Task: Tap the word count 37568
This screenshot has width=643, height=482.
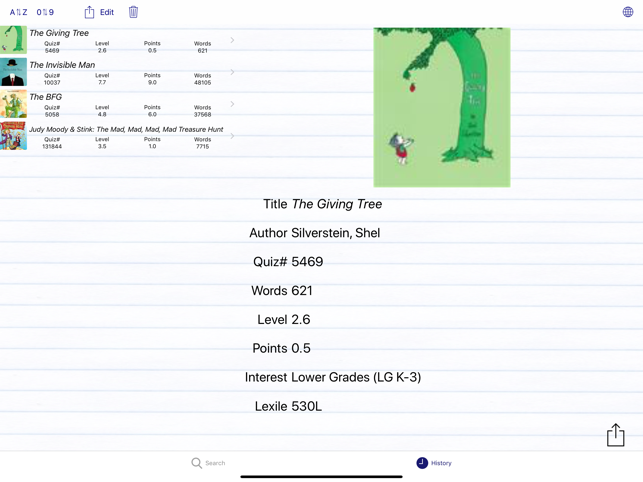Action: coord(203,114)
